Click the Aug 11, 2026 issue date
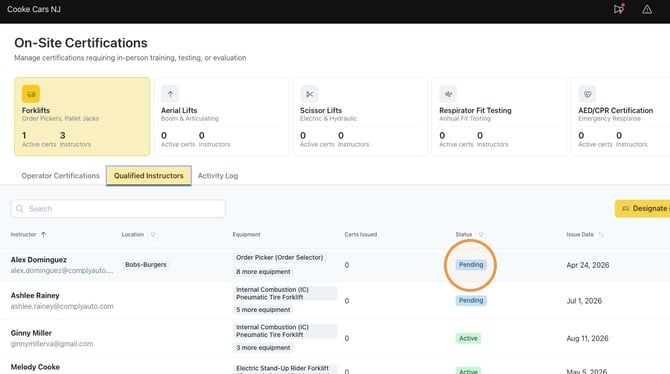The height and width of the screenshot is (374, 670). (x=587, y=338)
